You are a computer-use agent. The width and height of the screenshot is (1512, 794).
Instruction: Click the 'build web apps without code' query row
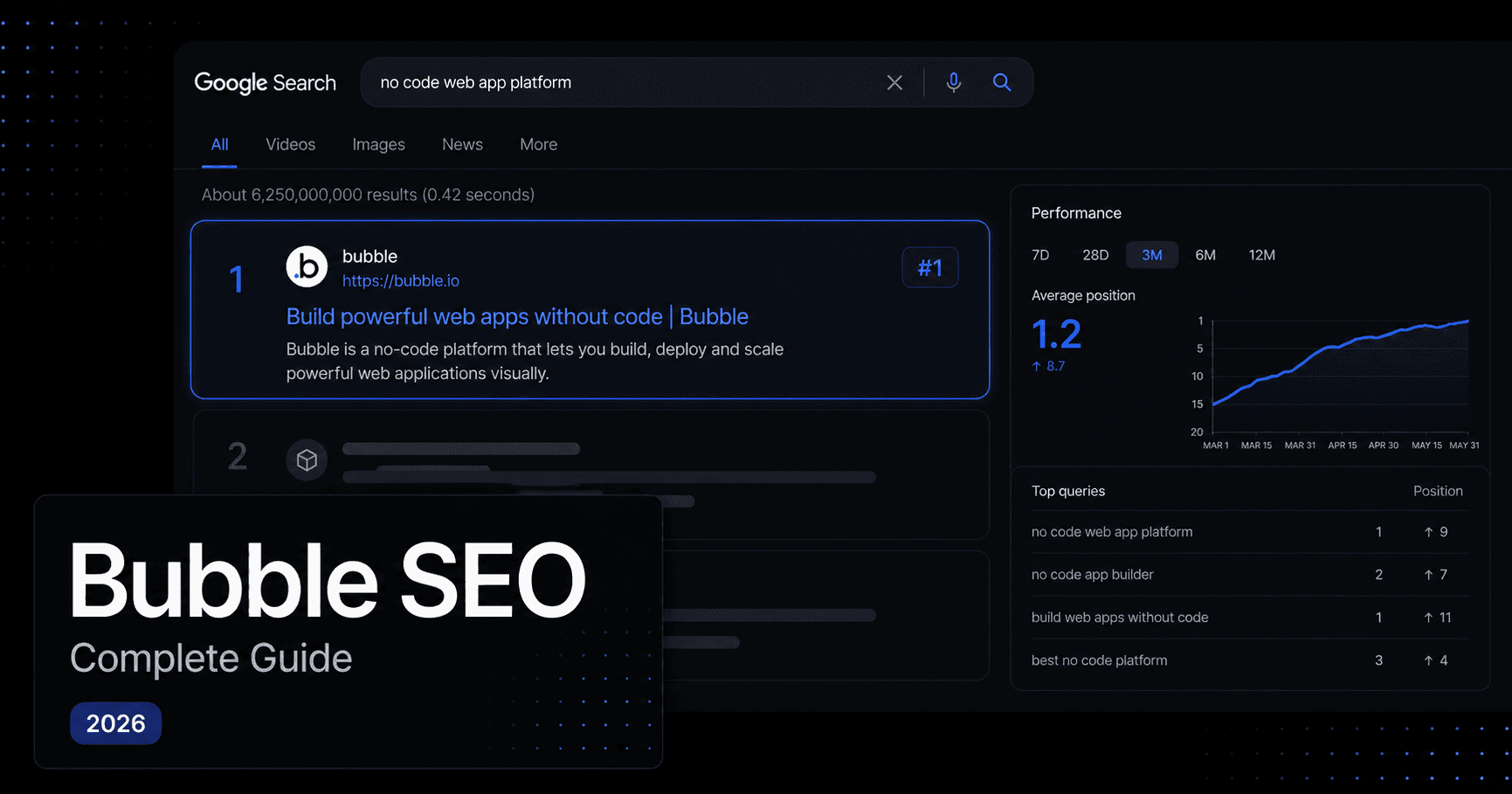(1249, 618)
